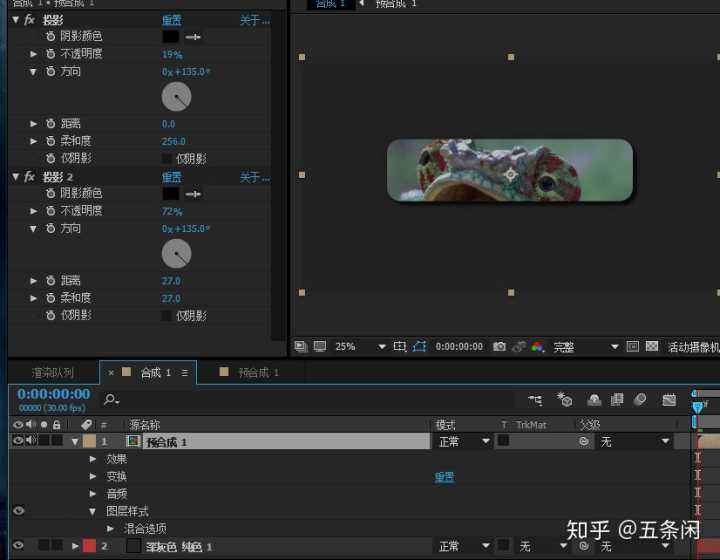Toggle stopwatch for 距离 at 27.0 in 投影 2
This screenshot has width=720, height=560.
coord(51,280)
